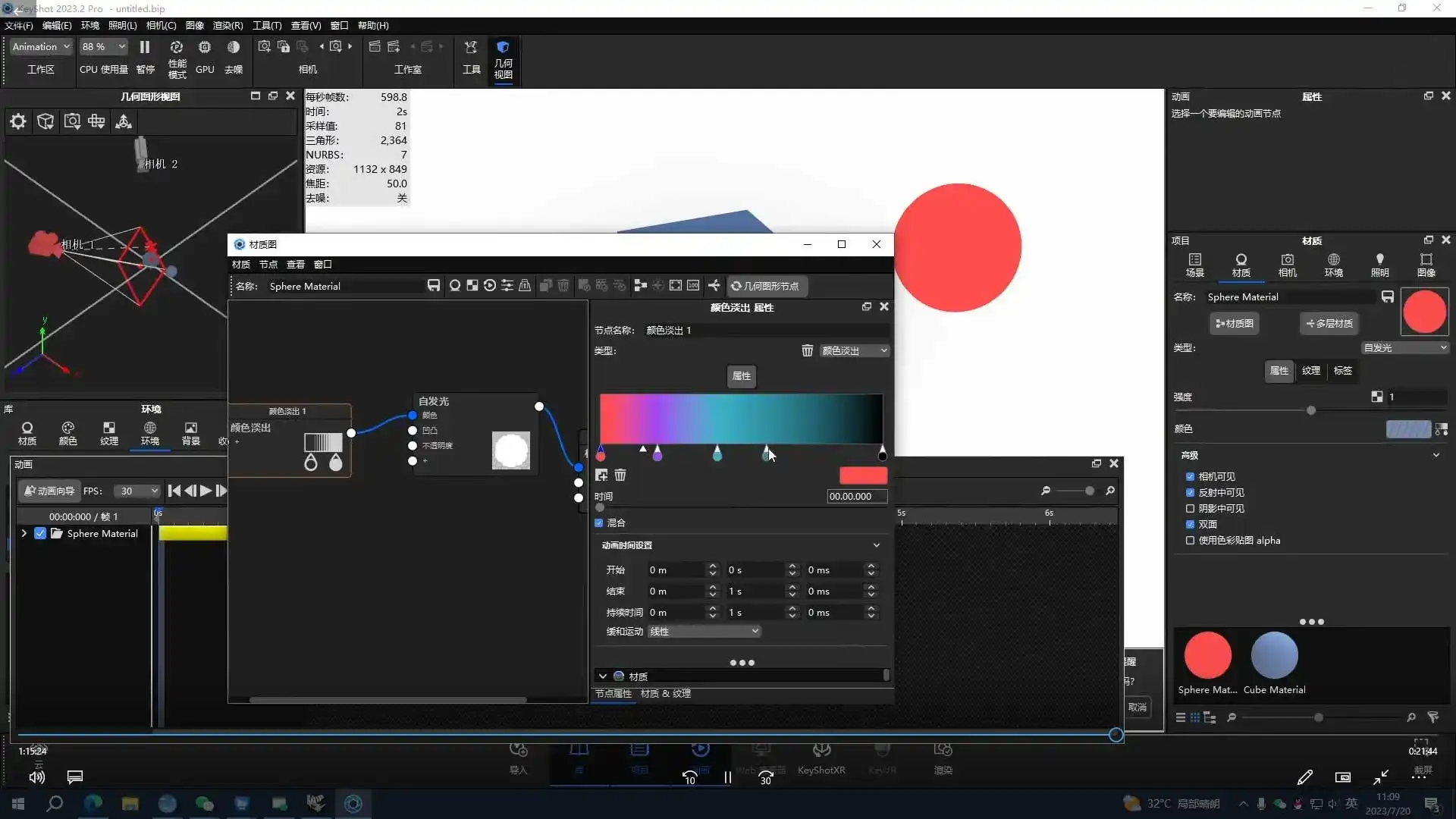Image resolution: width=1456 pixels, height=819 pixels.
Task: Uncheck the 双面 two-sided checkbox
Action: (x=1190, y=525)
